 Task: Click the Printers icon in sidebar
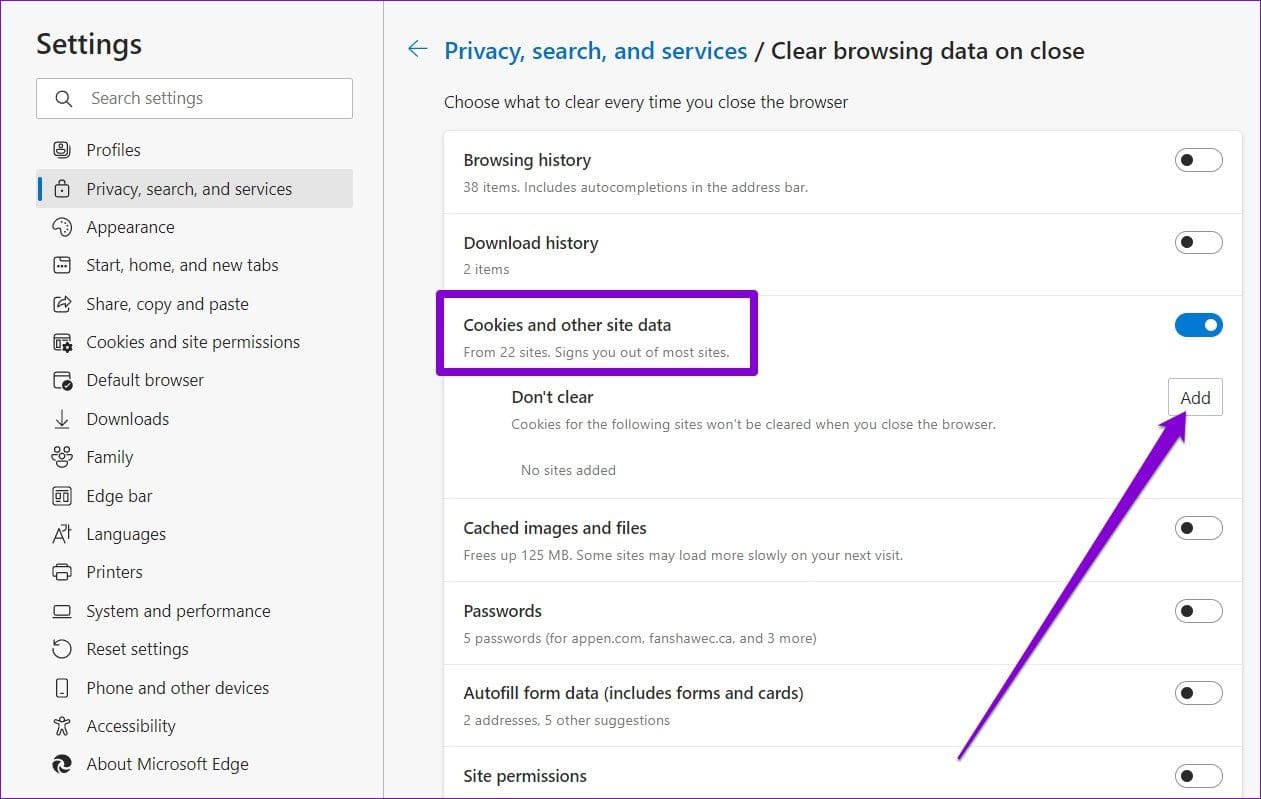tap(62, 572)
